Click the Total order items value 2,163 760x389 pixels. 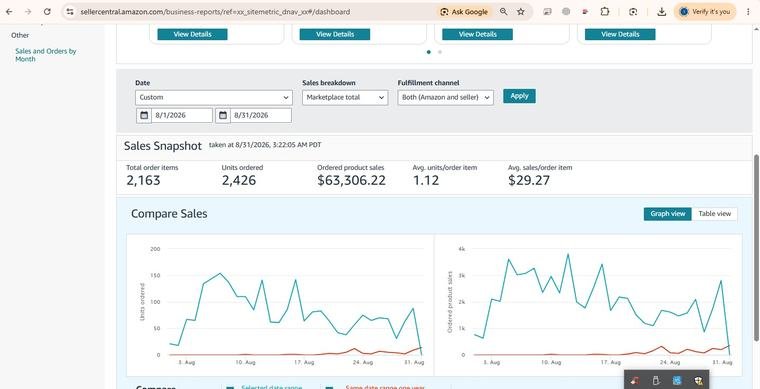[143, 181]
